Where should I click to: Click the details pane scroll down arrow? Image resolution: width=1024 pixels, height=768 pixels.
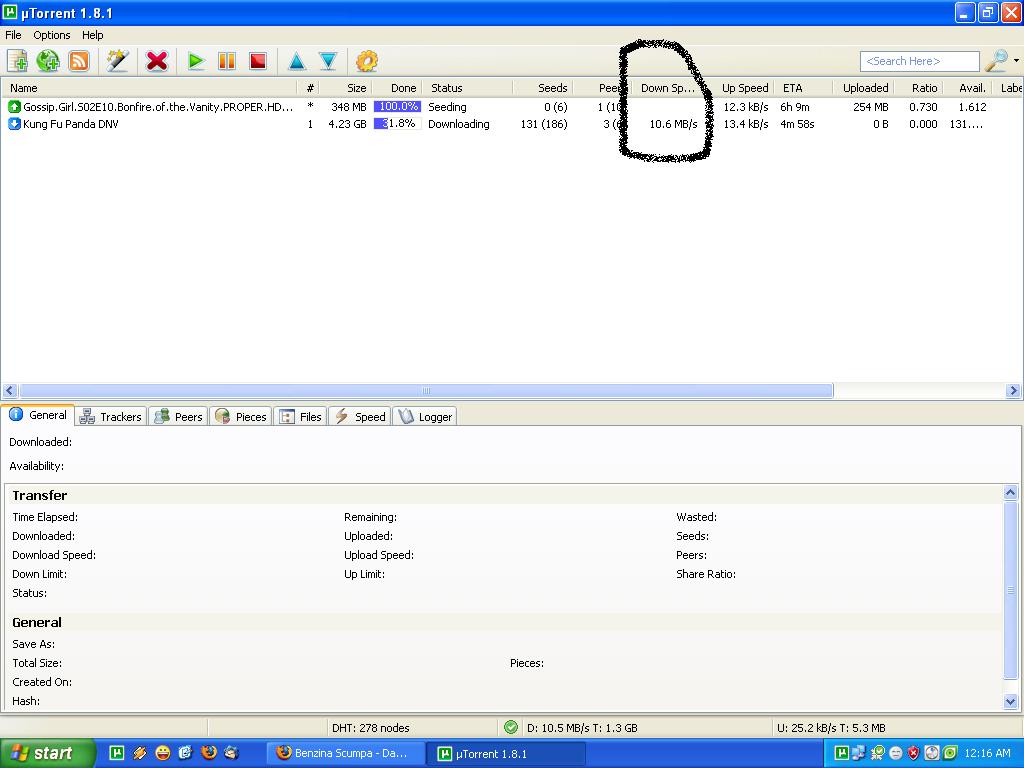click(1010, 702)
